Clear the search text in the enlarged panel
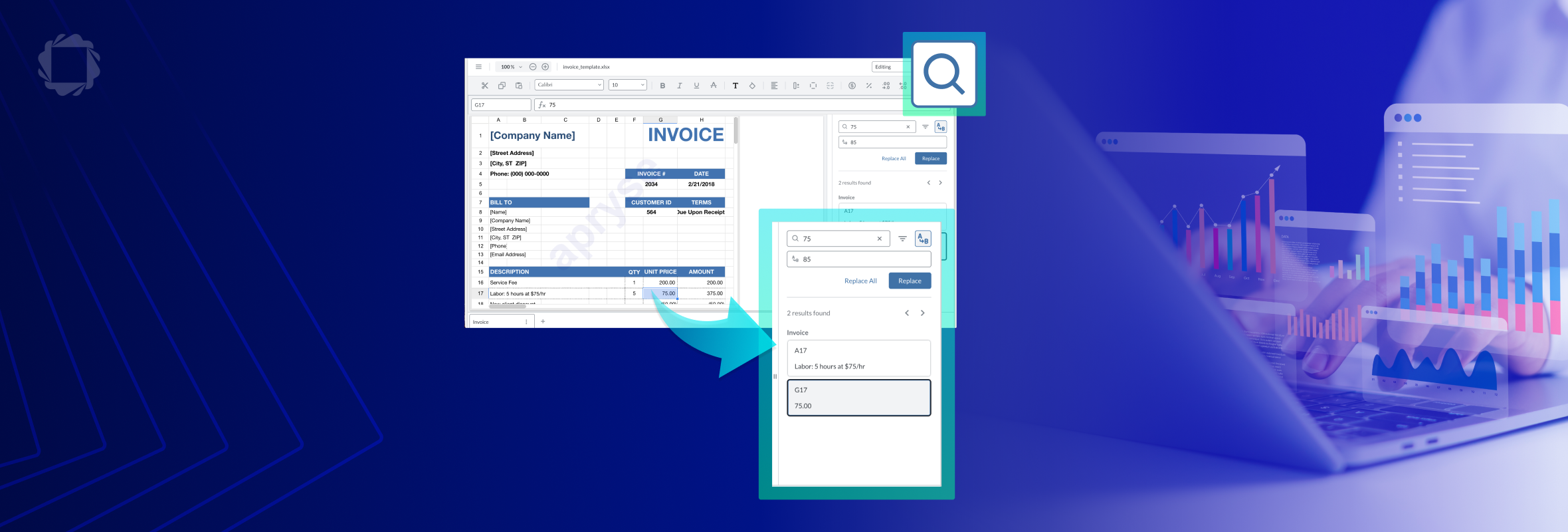This screenshot has height=532, width=1568. coord(880,239)
